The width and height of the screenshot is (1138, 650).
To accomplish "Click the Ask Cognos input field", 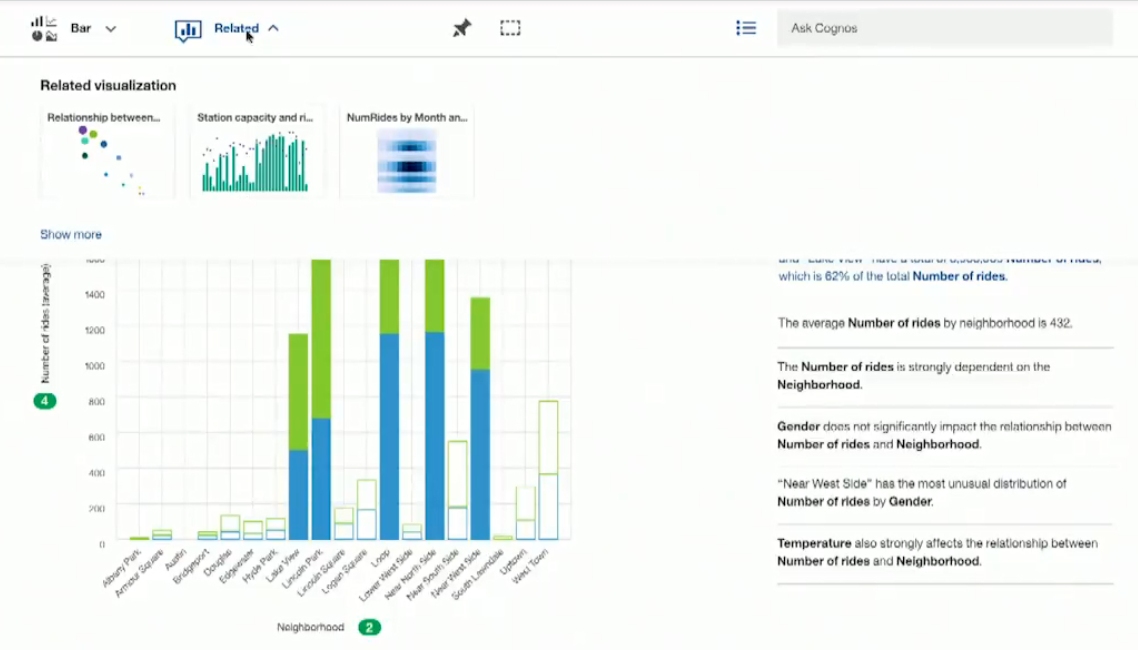I will click(x=945, y=28).
